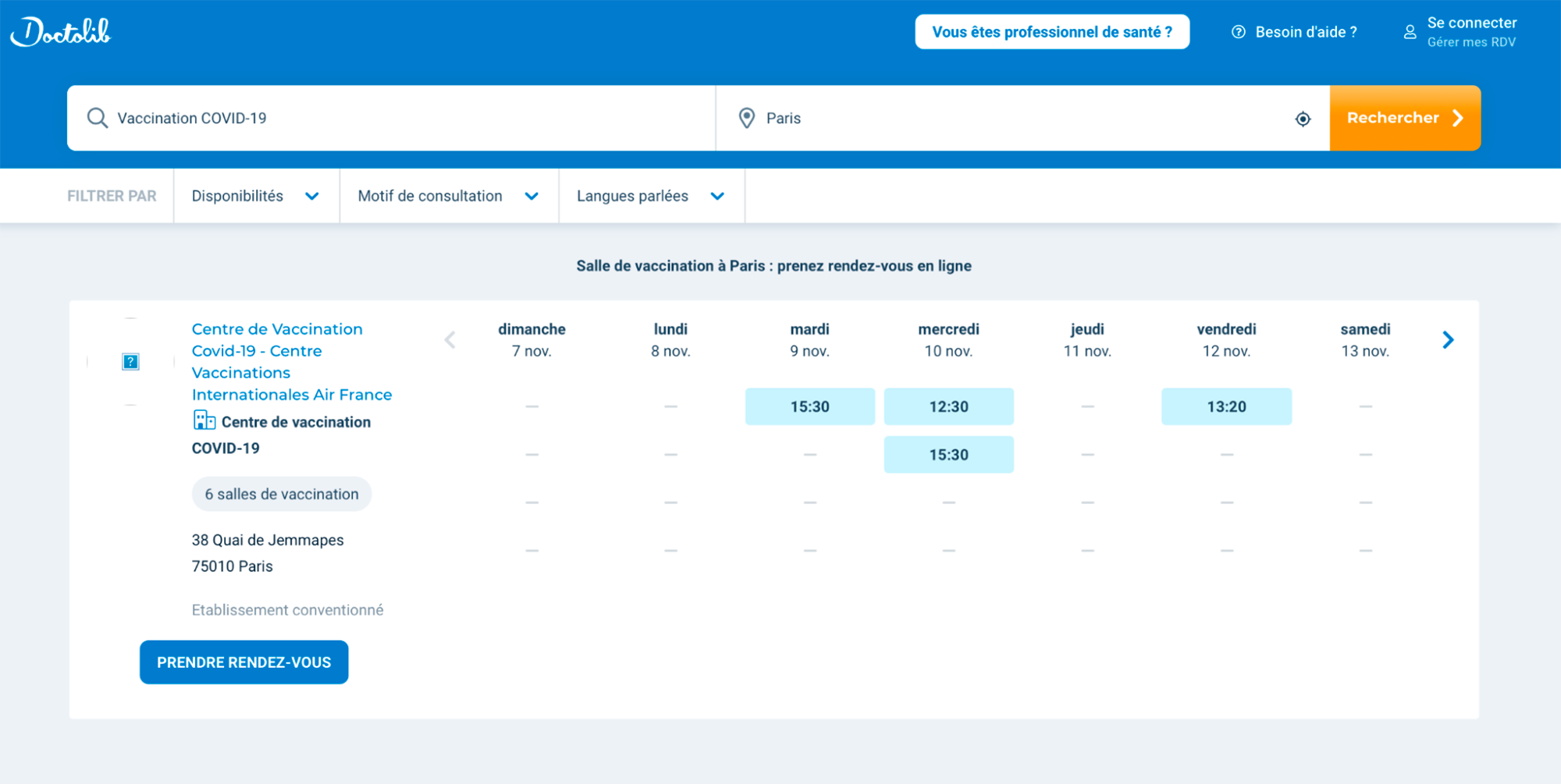
Task: Click the Vaccination COVID-19 search field
Action: 391,118
